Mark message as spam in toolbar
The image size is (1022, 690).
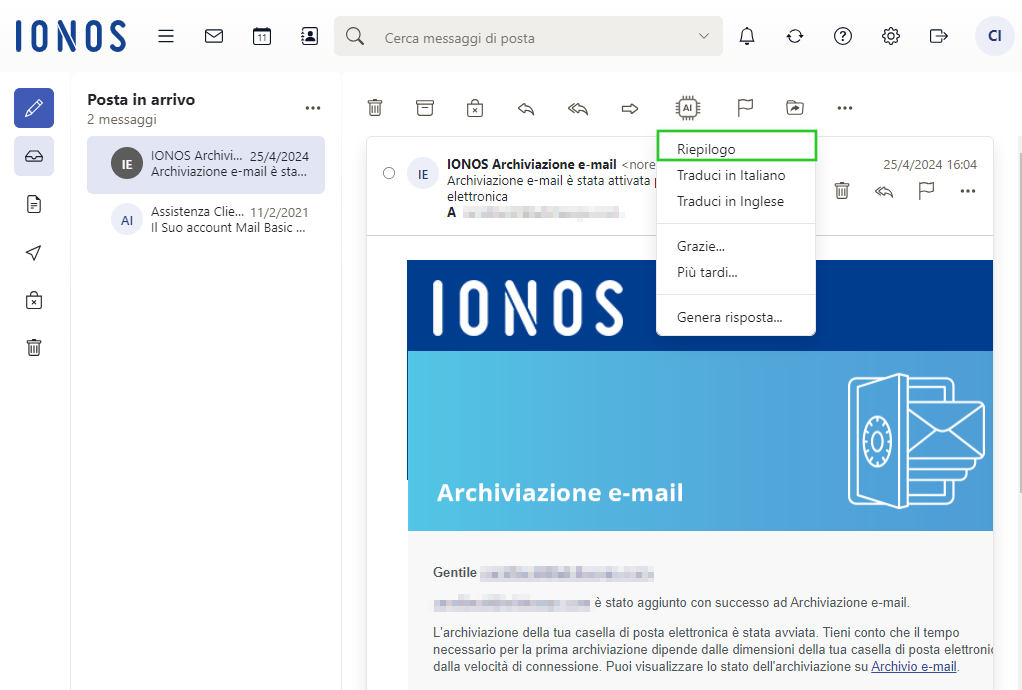475,108
